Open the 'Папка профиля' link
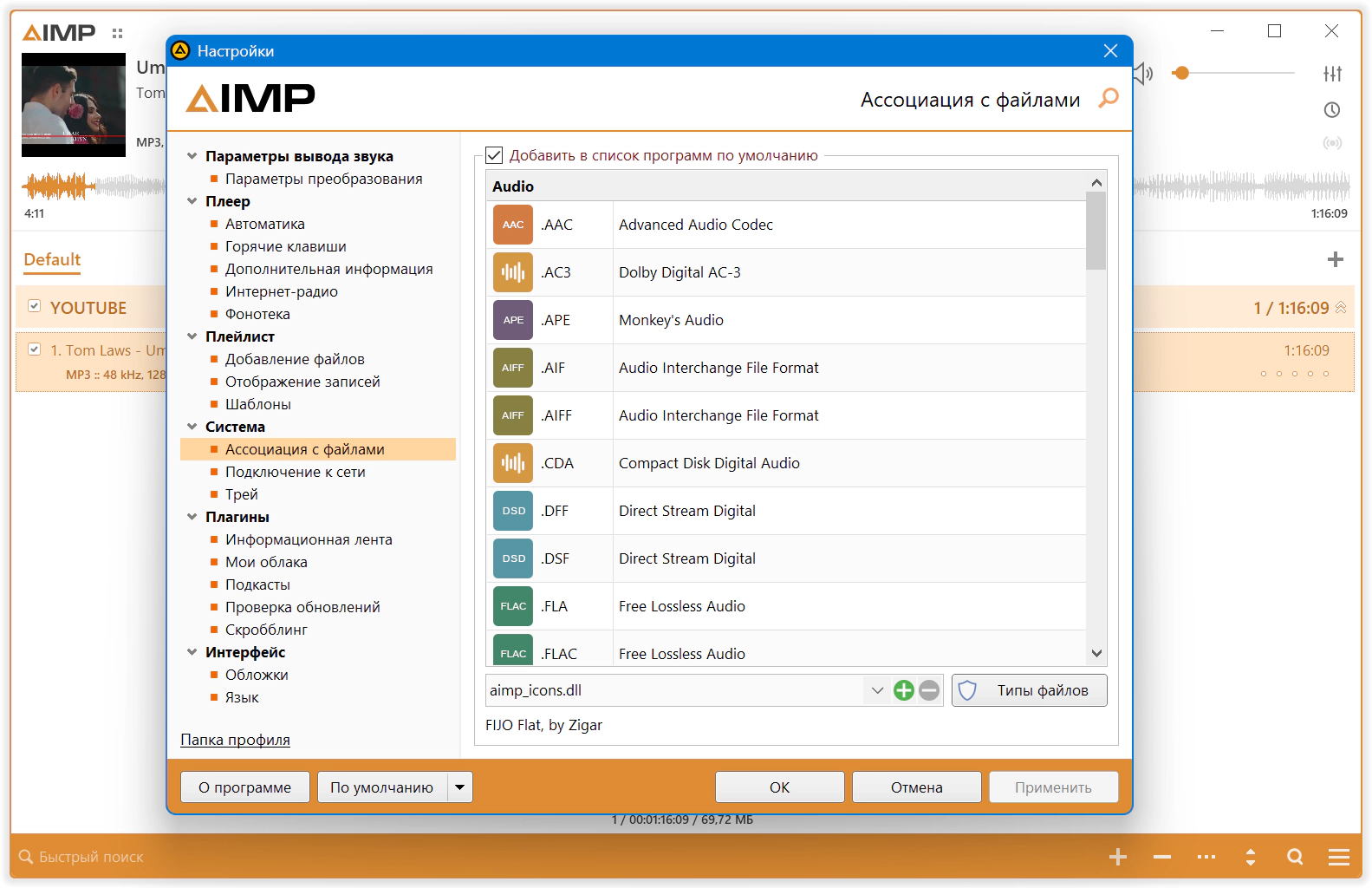The width and height of the screenshot is (1372, 888). (235, 740)
